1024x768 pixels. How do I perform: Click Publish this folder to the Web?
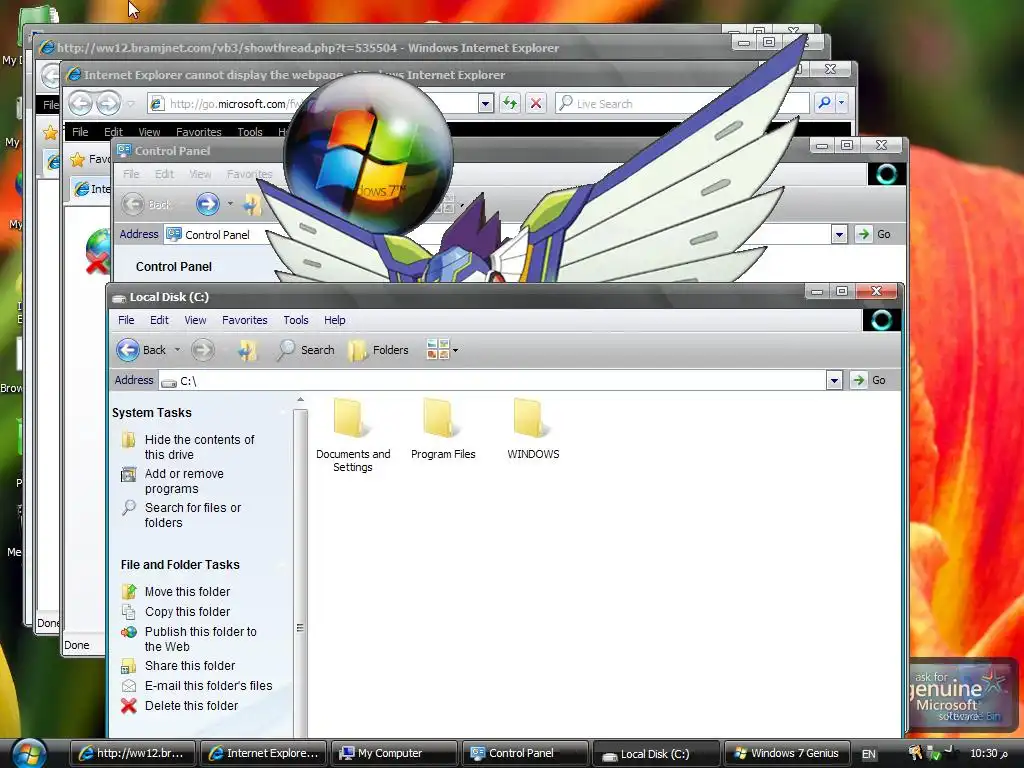200,639
